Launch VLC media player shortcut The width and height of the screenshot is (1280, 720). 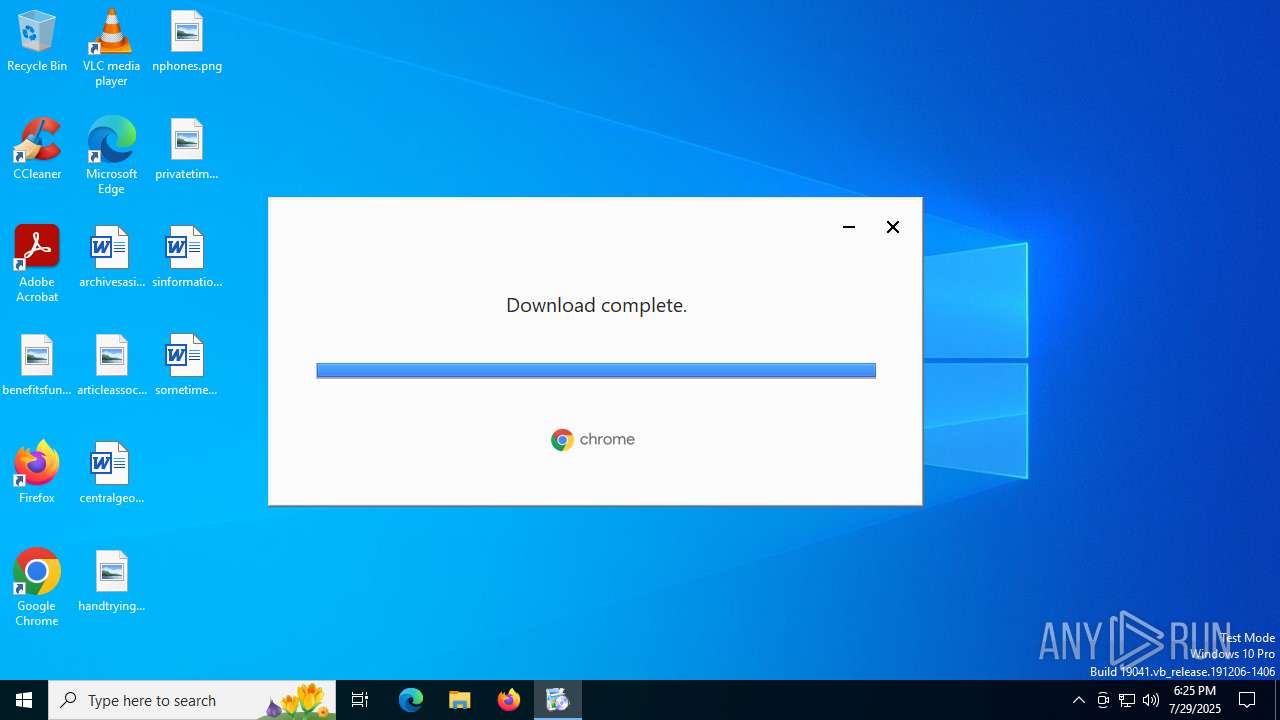[111, 48]
